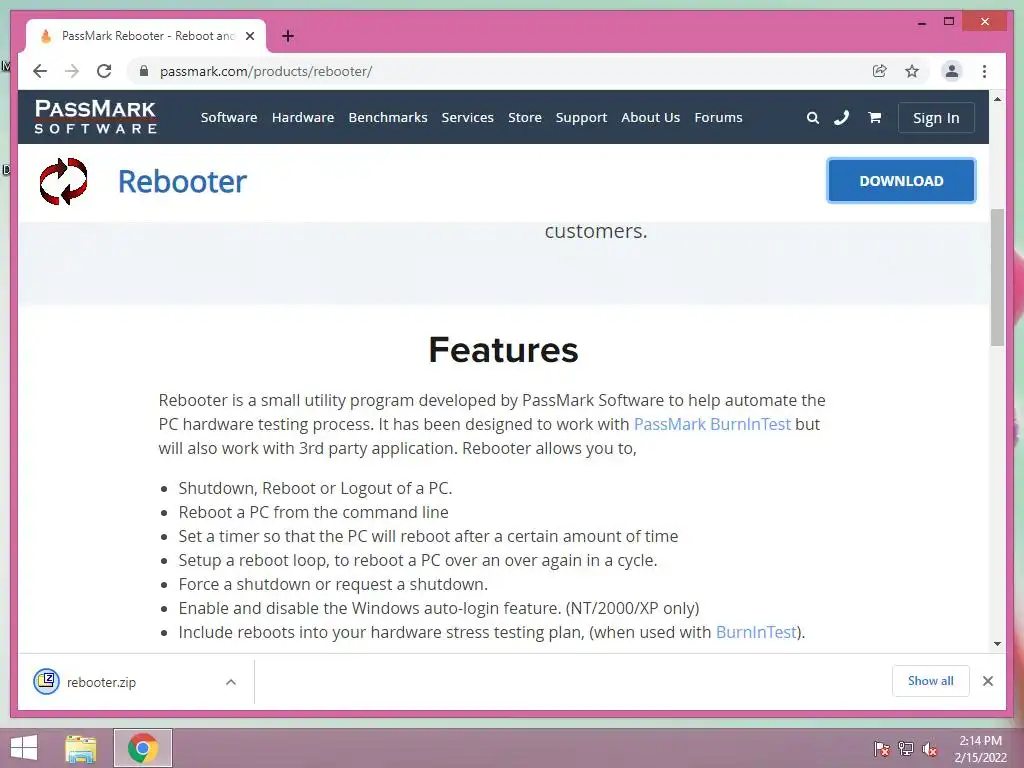The height and width of the screenshot is (768, 1024).
Task: Open the Support menu
Action: (x=581, y=118)
